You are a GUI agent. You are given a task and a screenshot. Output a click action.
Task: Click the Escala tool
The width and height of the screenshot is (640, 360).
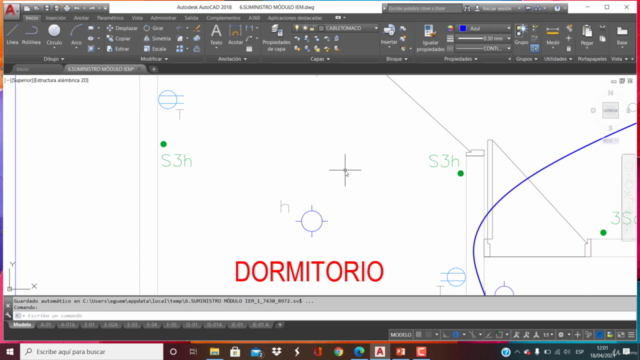[x=155, y=49]
